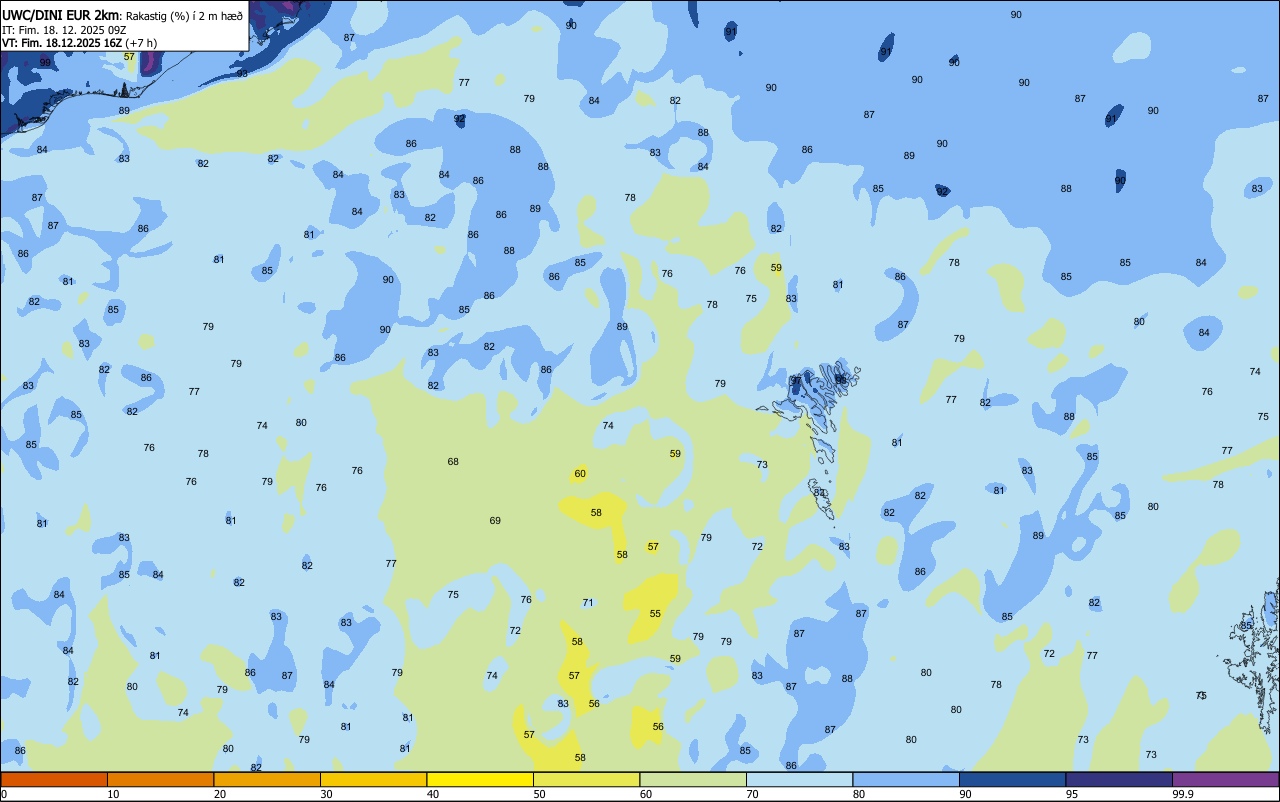Pick the pale yellow 50–60 legend segment
The width and height of the screenshot is (1280, 802).
(x=586, y=779)
